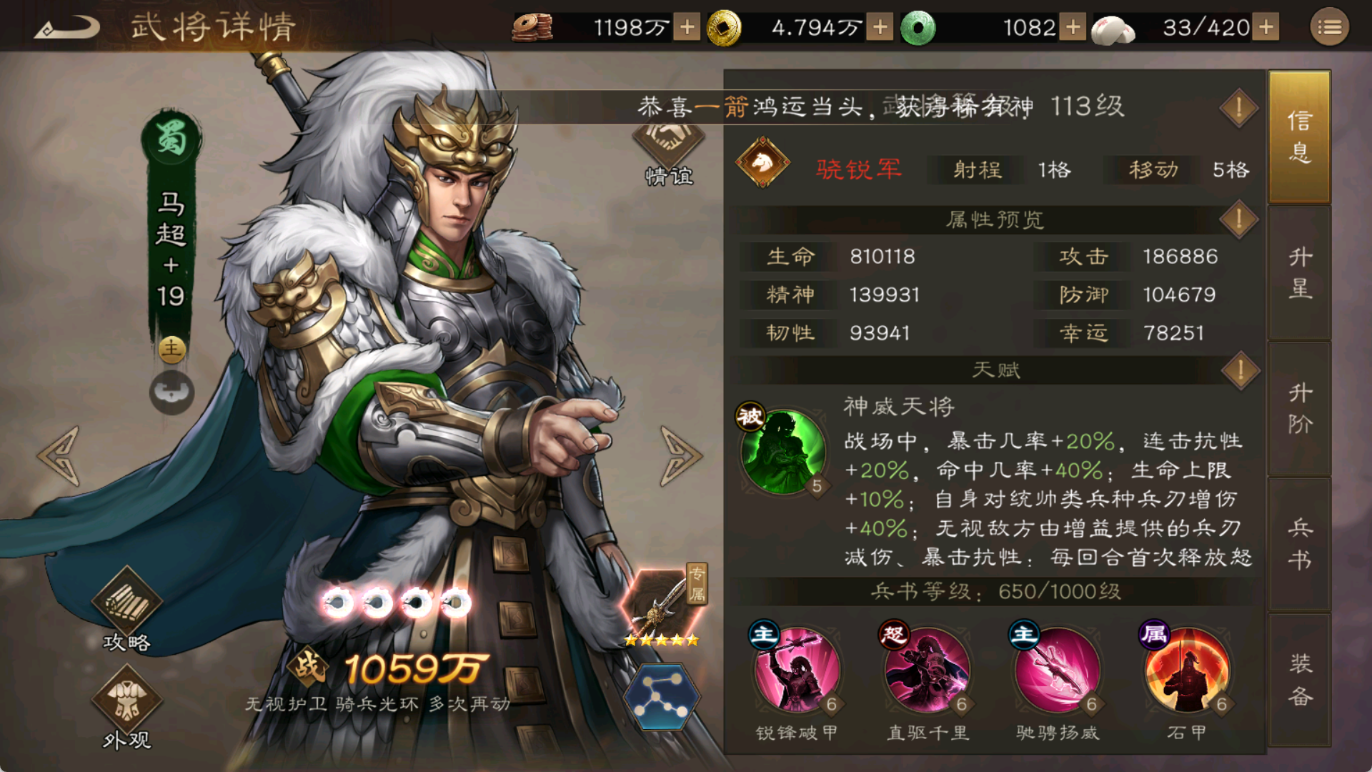Tap the 直驱千里 skill icon

[x=927, y=670]
